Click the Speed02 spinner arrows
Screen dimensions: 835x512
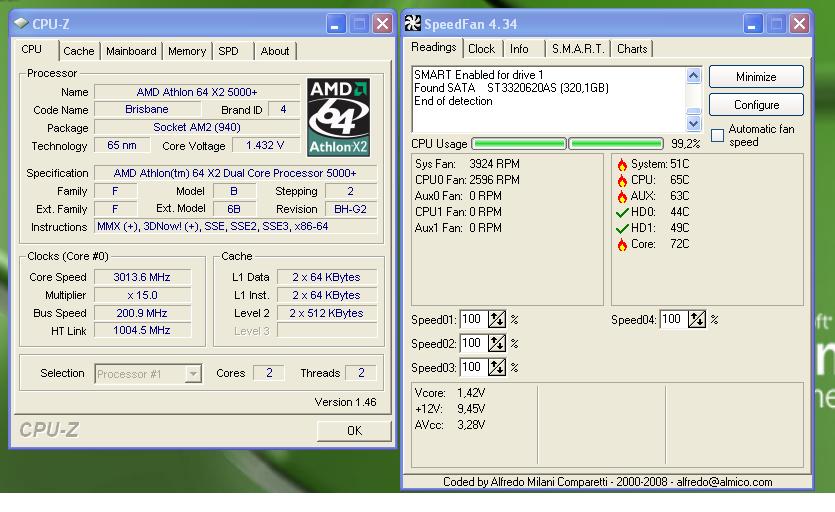(x=497, y=344)
